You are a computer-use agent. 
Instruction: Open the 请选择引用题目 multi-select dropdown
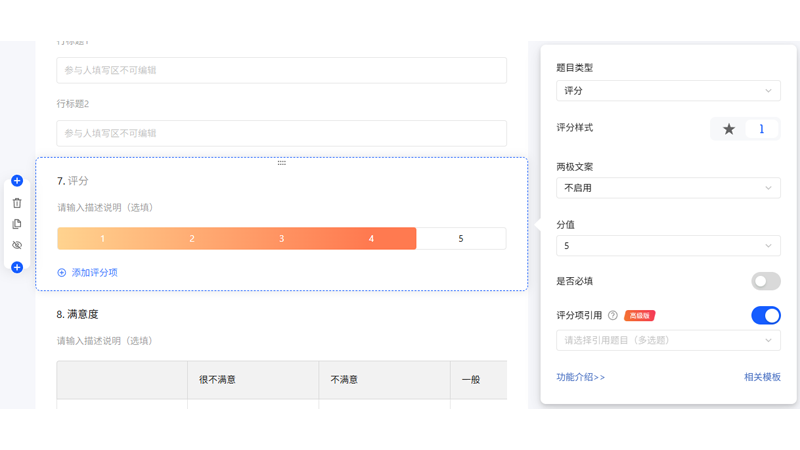pos(668,340)
